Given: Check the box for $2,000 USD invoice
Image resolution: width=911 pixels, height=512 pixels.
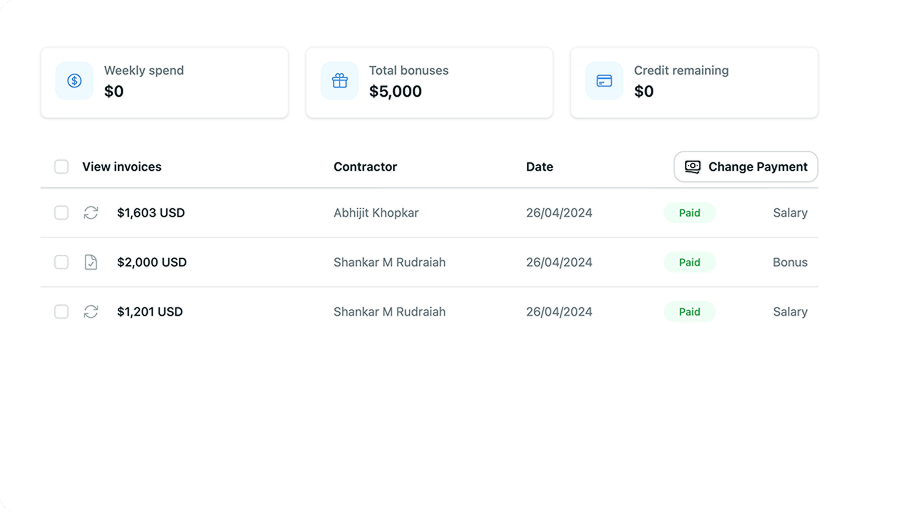Looking at the screenshot, I should [x=61, y=262].
